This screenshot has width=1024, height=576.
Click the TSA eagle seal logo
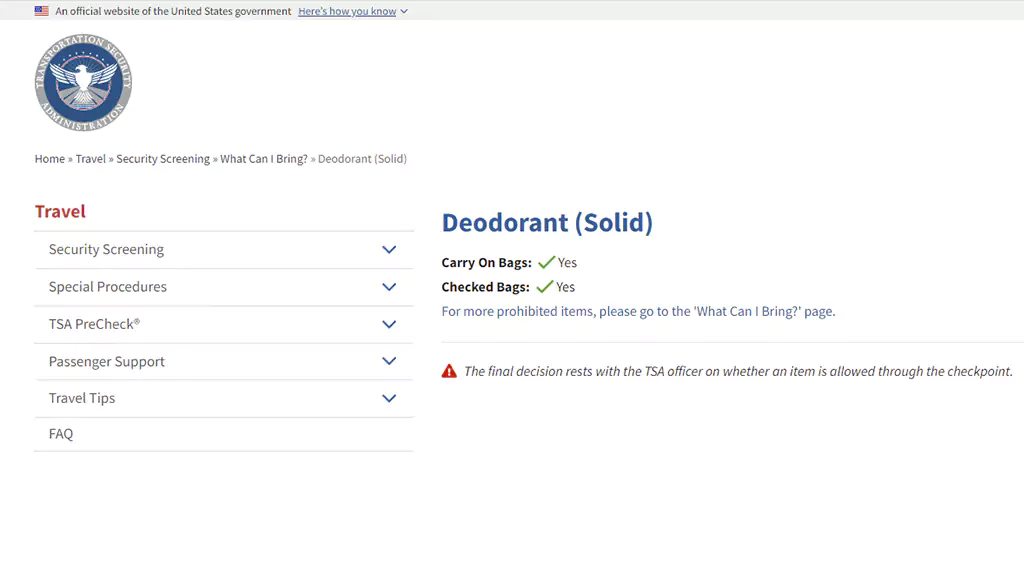(84, 83)
